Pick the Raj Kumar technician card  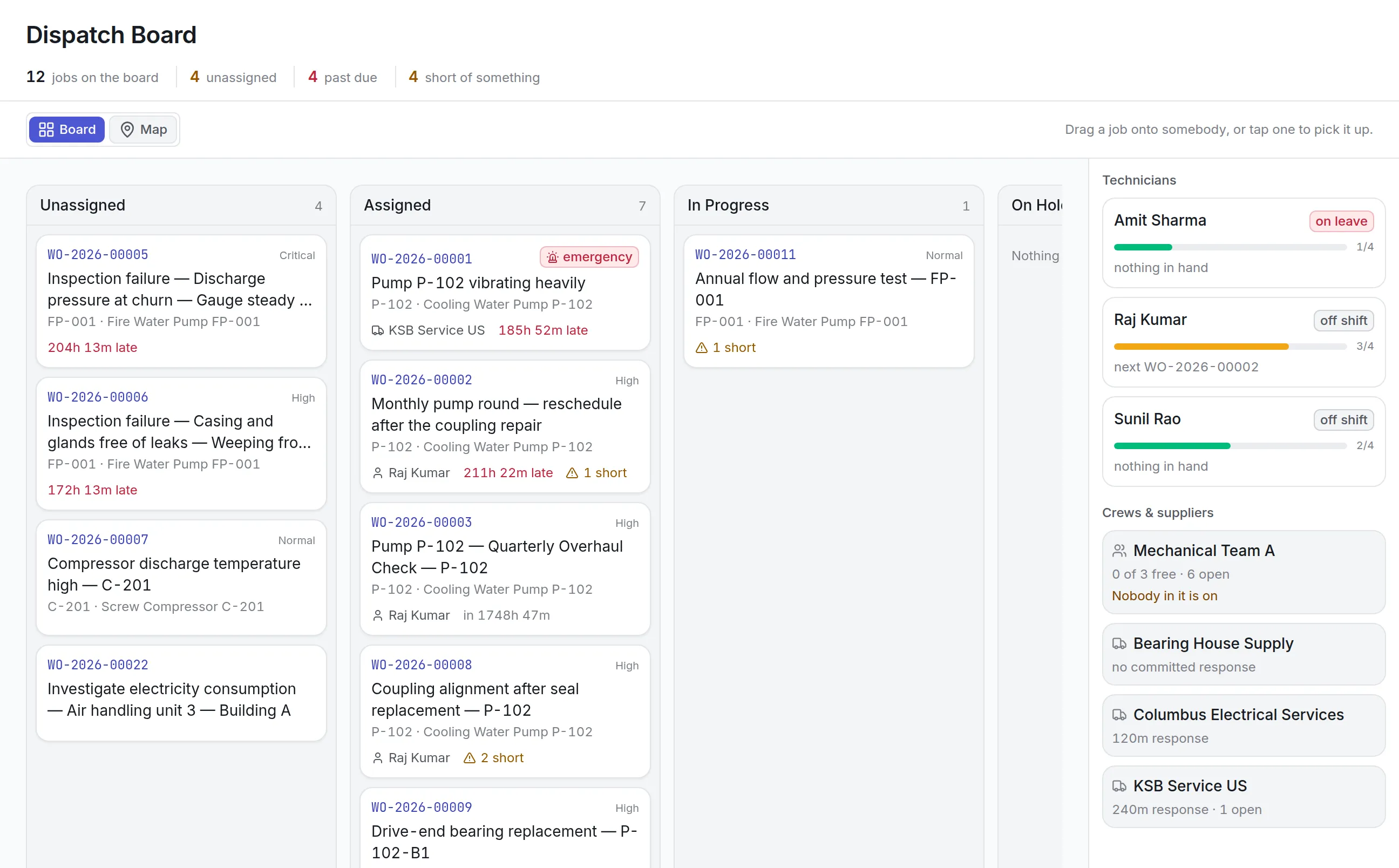coord(1244,343)
